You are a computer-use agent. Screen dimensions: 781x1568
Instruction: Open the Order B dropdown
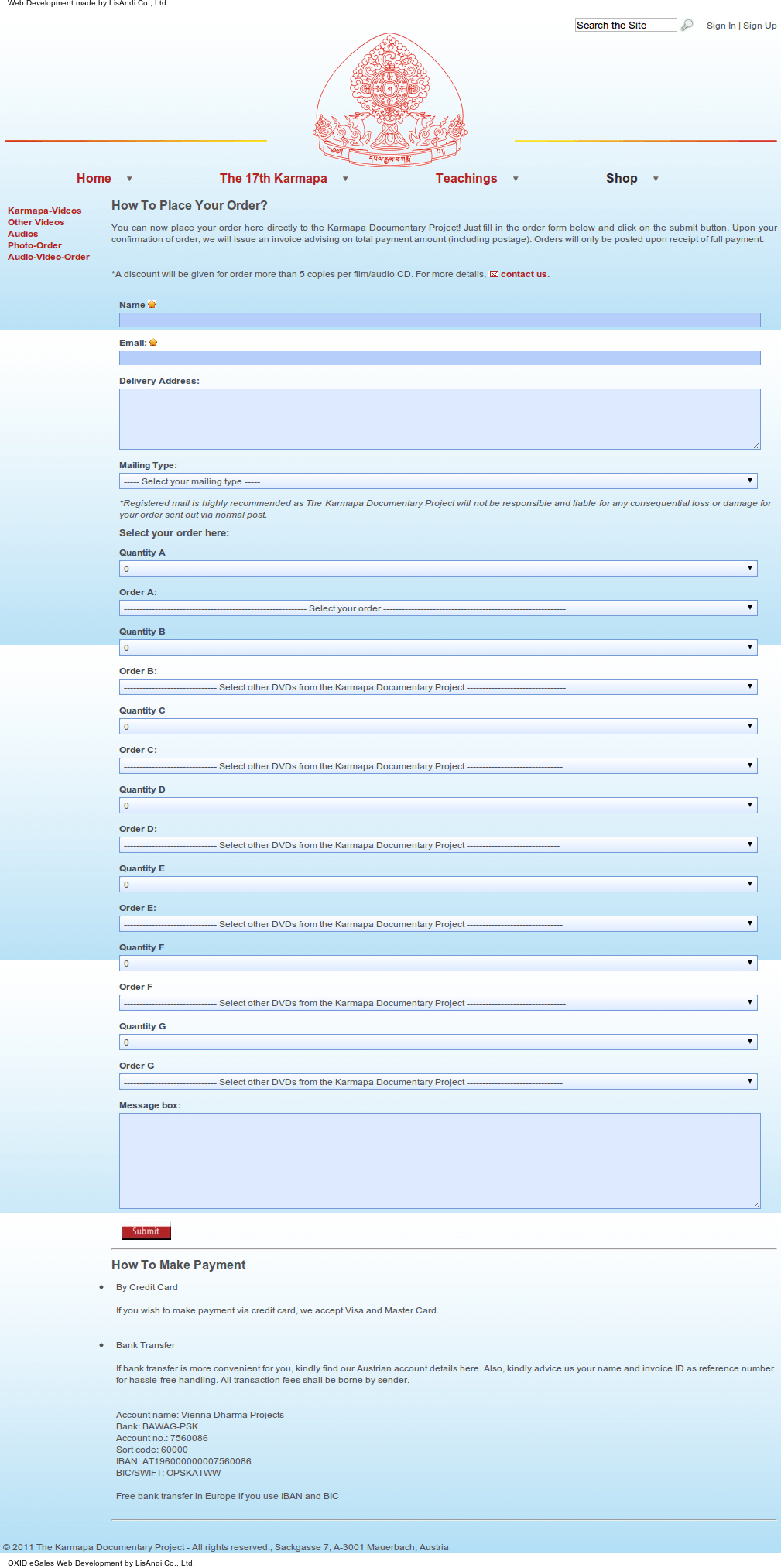(438, 687)
